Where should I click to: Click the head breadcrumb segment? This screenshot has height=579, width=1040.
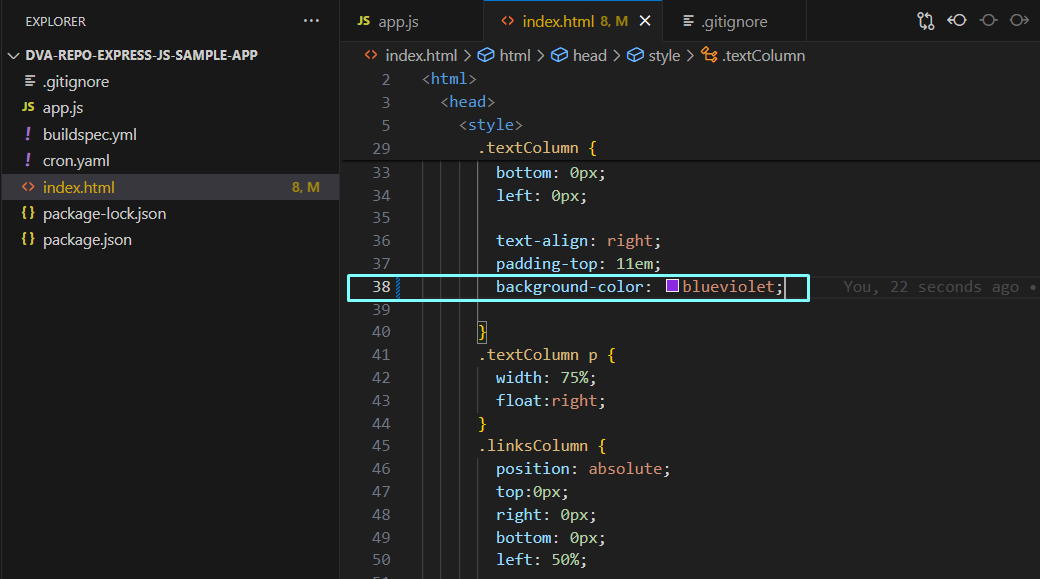(x=589, y=56)
